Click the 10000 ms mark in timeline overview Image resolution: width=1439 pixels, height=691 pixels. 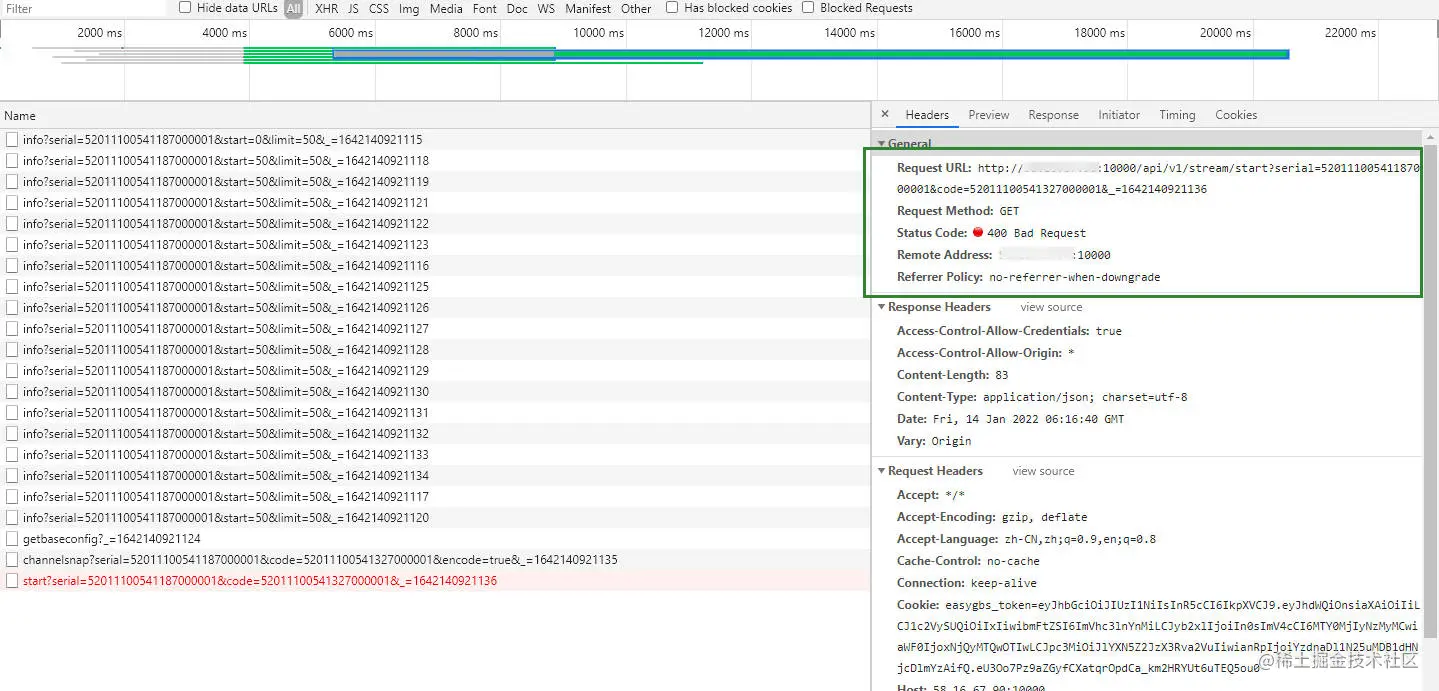pyautogui.click(x=598, y=33)
